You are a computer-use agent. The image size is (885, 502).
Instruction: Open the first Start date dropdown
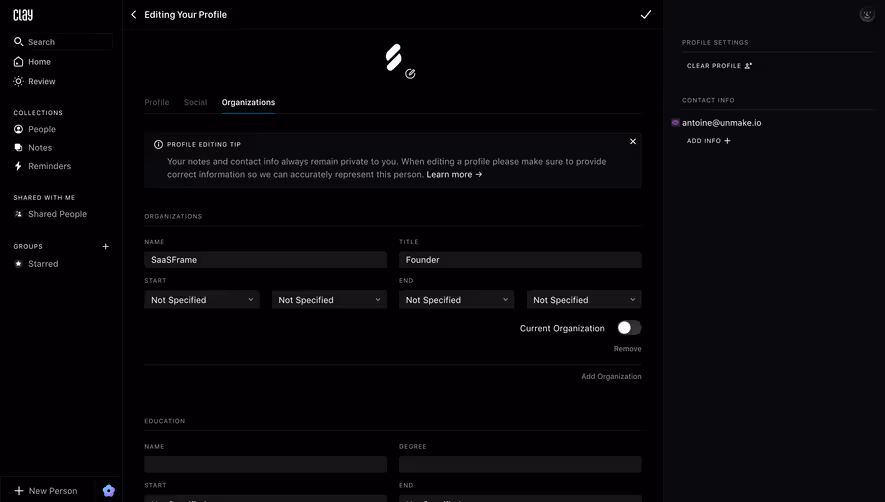201,300
